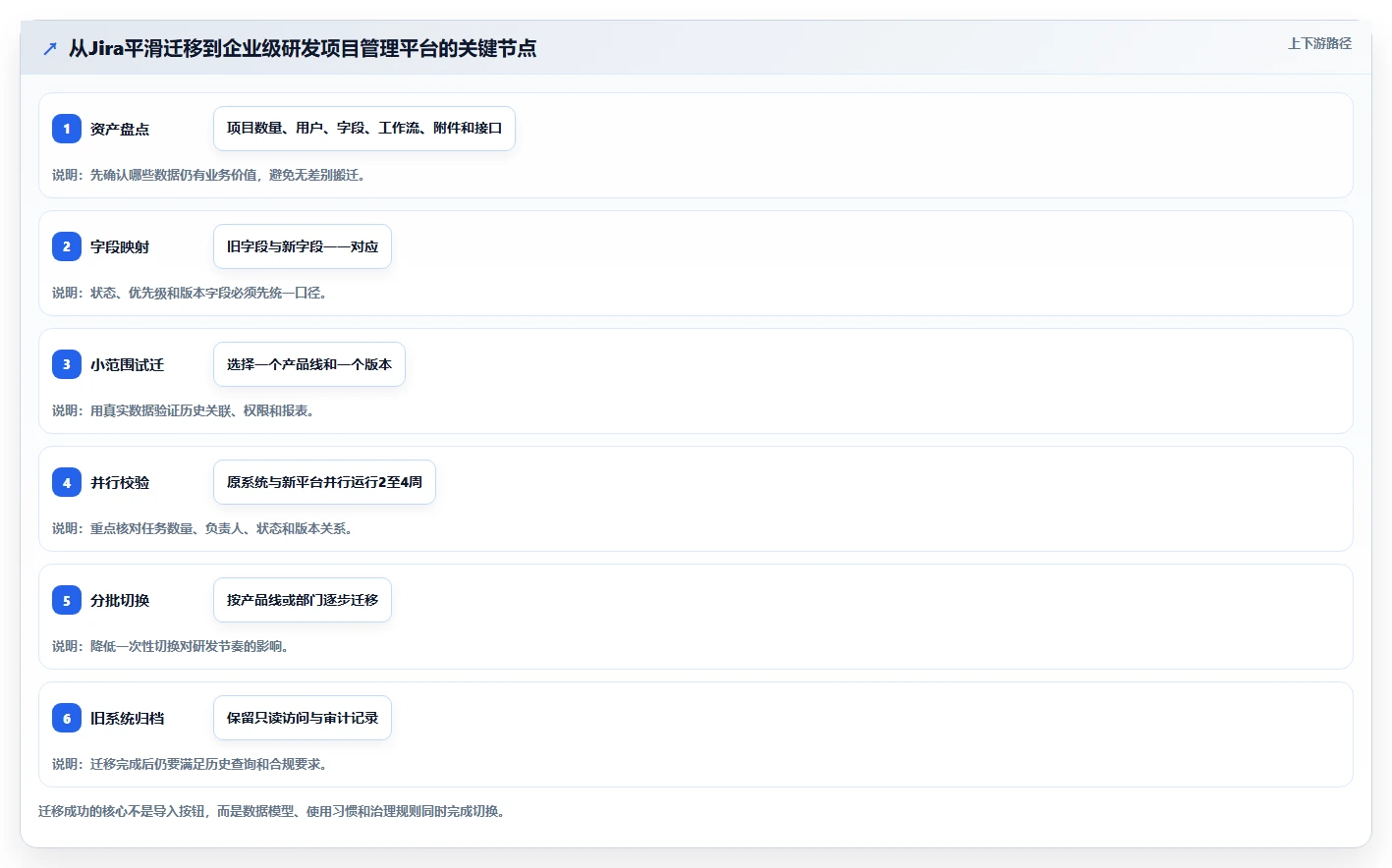Click the step 1 number badge
This screenshot has width=1392, height=868.
pyautogui.click(x=67, y=129)
